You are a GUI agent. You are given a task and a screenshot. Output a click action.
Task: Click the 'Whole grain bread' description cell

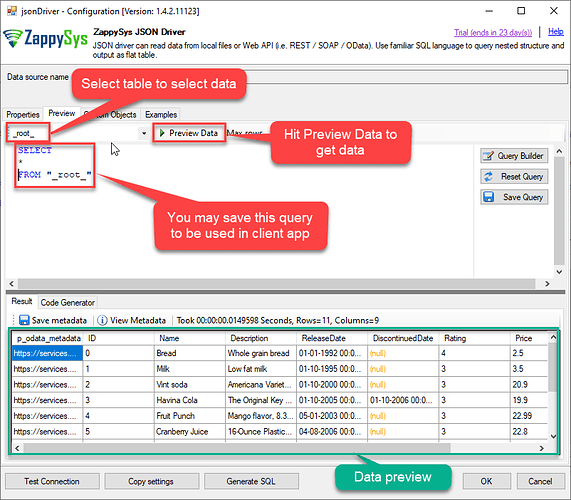coord(260,353)
